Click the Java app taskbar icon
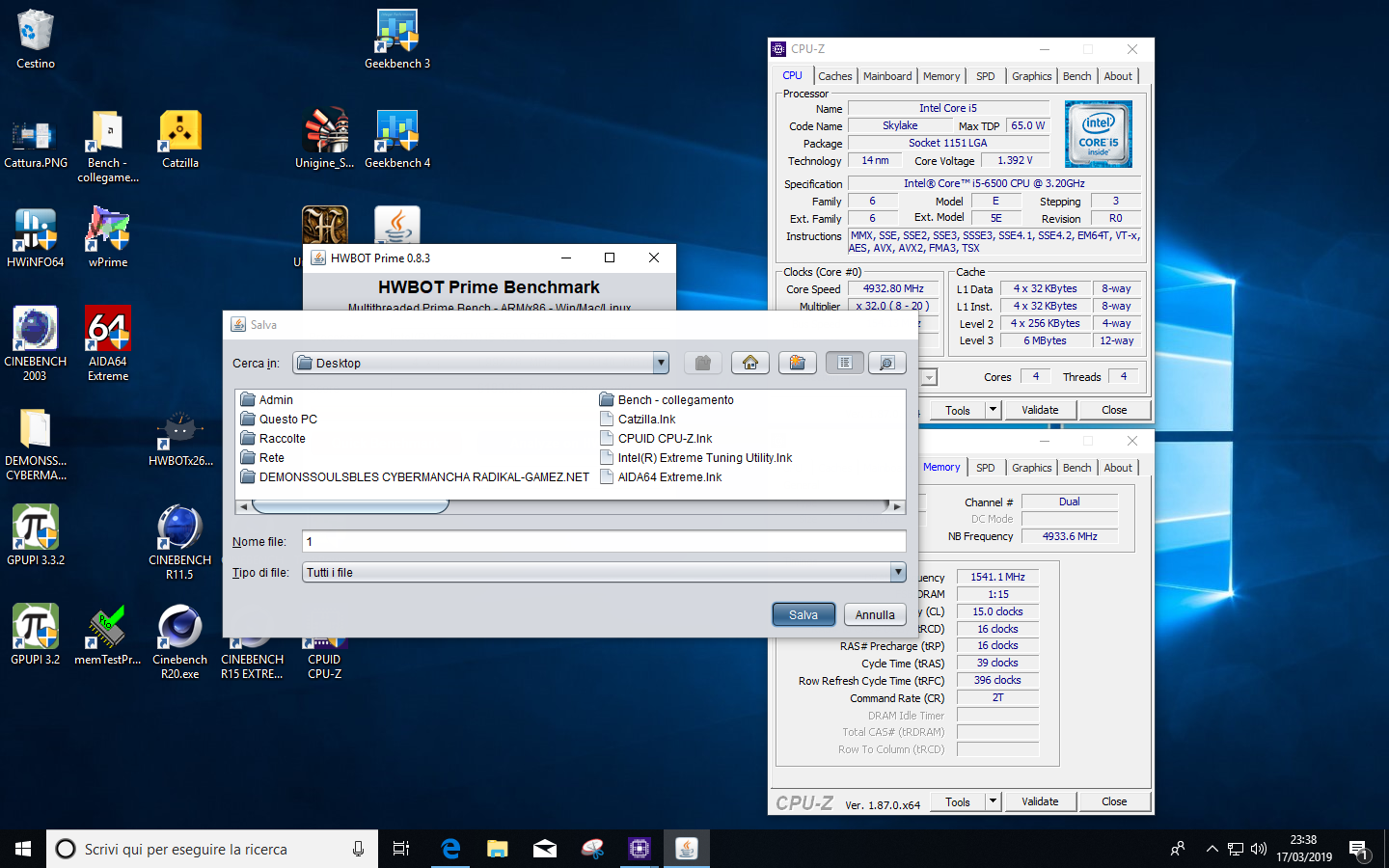 point(687,849)
